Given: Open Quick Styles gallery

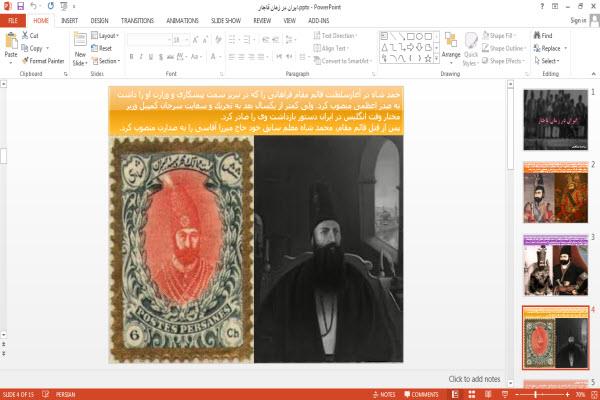Looking at the screenshot, I should [x=471, y=49].
